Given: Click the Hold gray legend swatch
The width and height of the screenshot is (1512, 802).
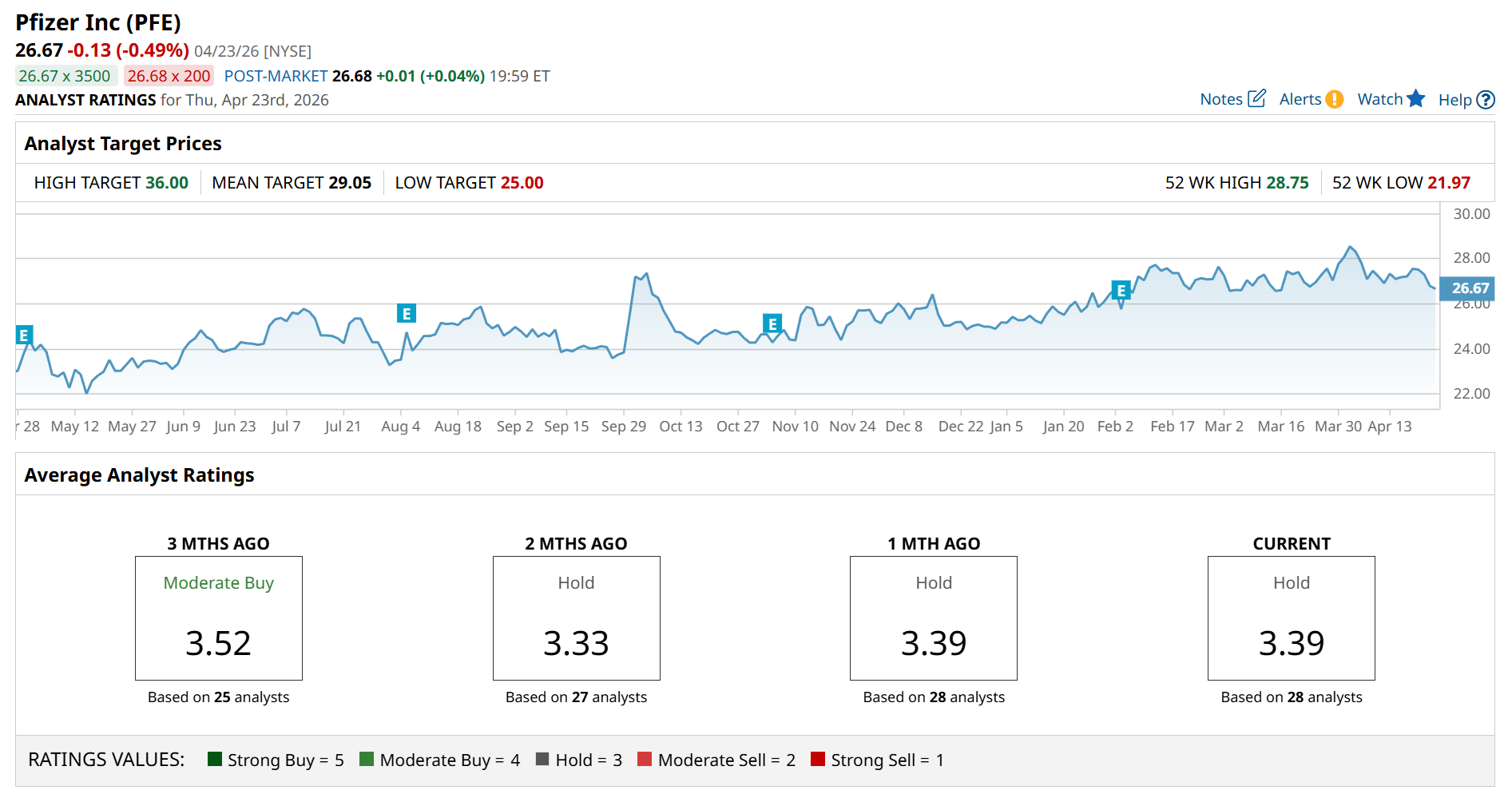Looking at the screenshot, I should [x=542, y=759].
